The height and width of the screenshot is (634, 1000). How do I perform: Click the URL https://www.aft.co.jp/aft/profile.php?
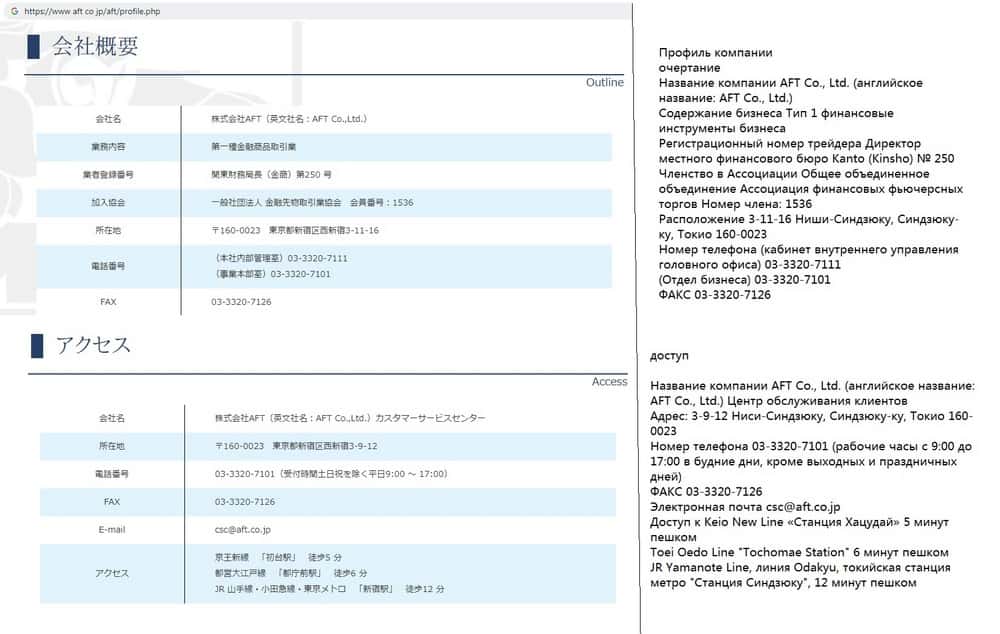click(x=92, y=11)
